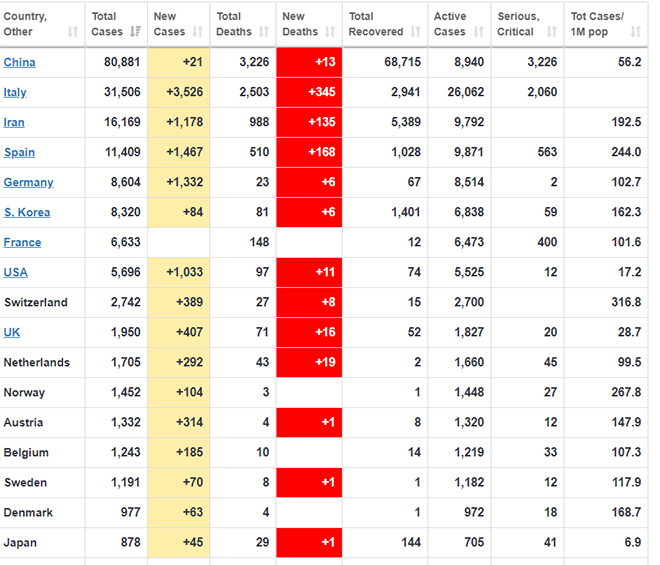This screenshot has height=565, width=660.
Task: Click China's total cases 80,881
Action: pos(122,62)
